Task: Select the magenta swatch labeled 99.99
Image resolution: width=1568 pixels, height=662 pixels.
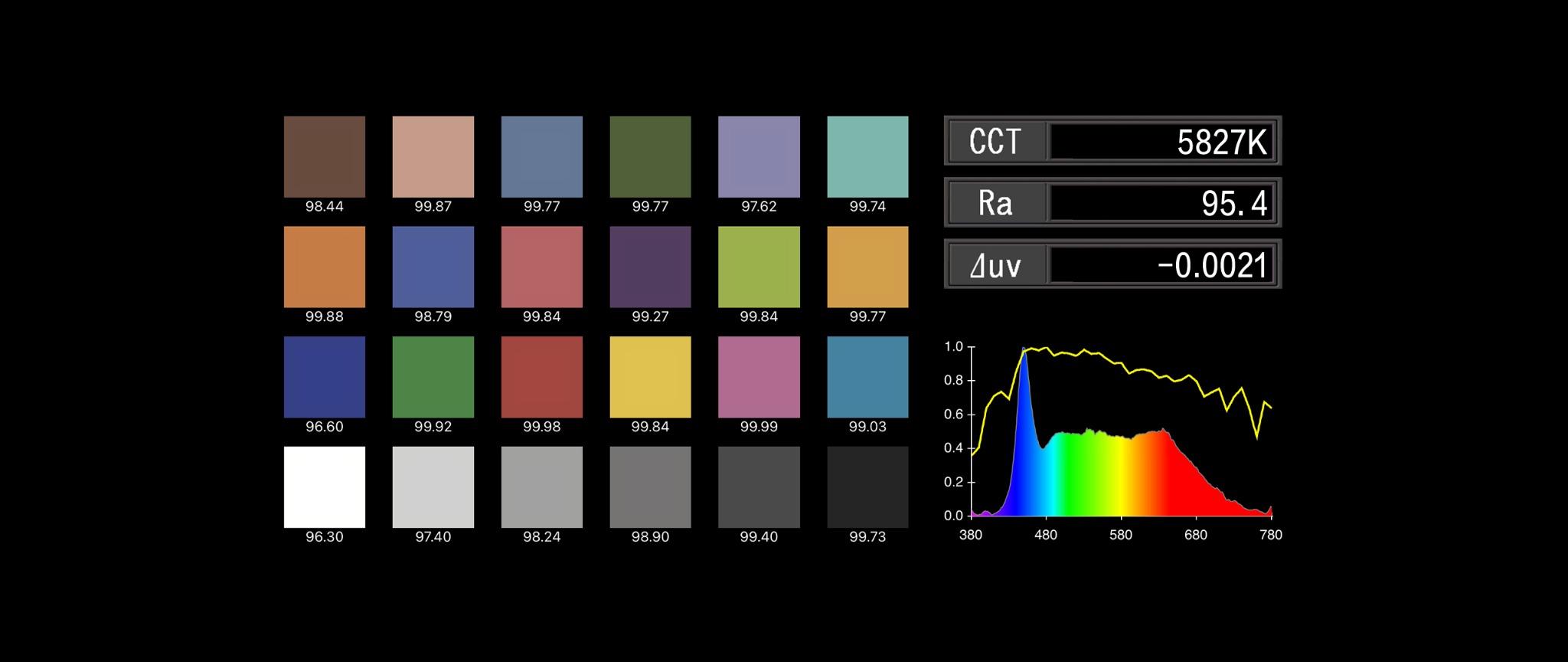Action: pyautogui.click(x=759, y=377)
